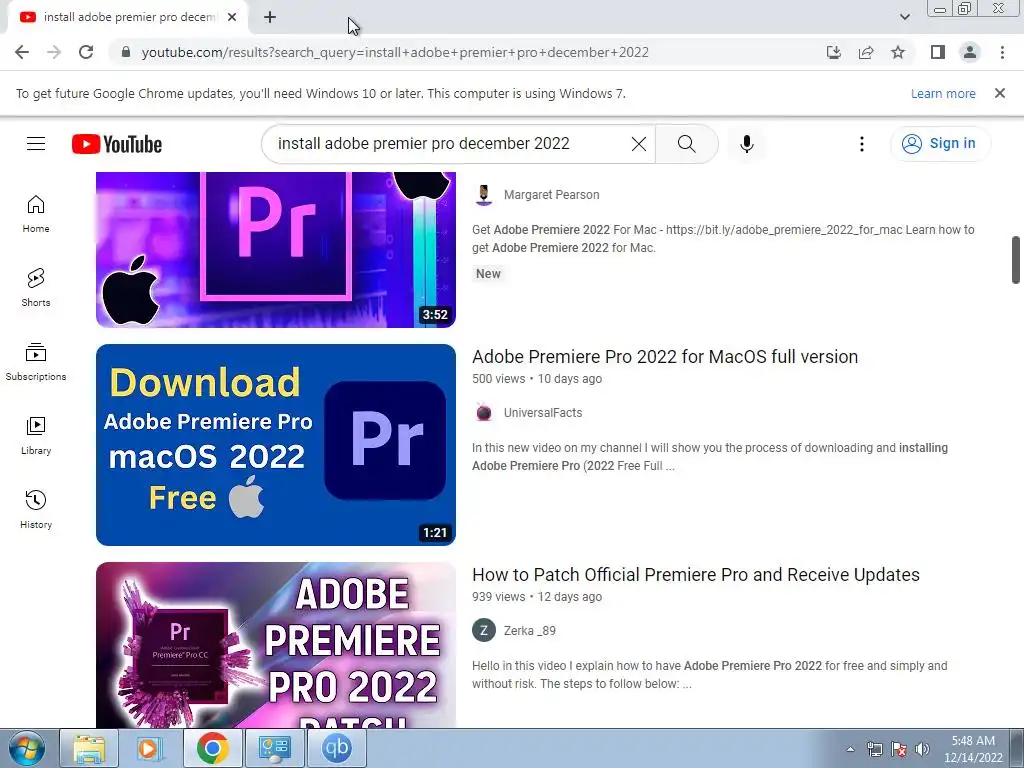Reload the page
This screenshot has height=768, width=1024.
tap(86, 52)
